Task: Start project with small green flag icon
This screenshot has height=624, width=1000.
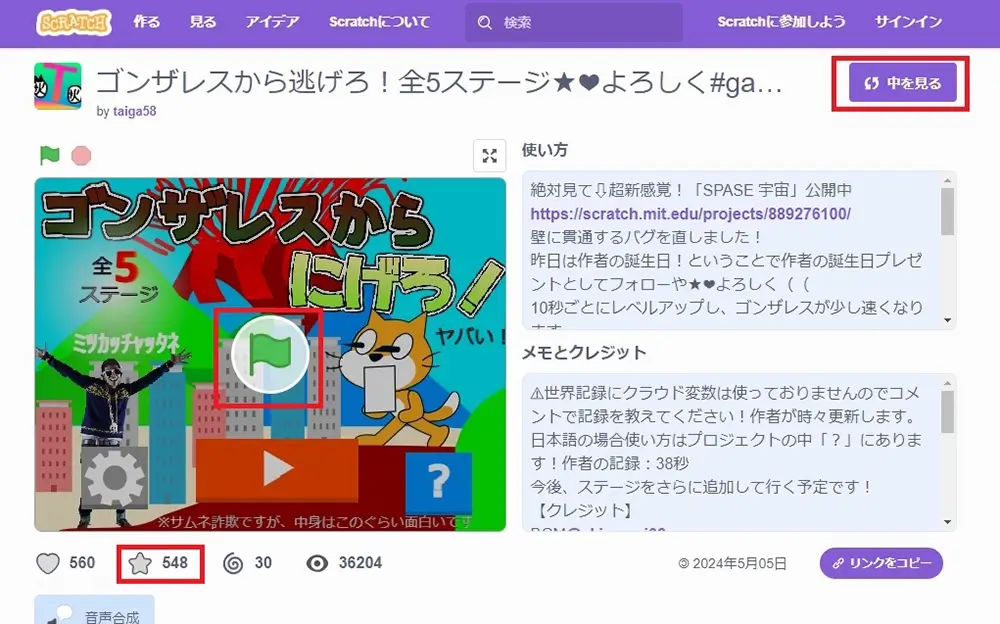Action: point(49,155)
